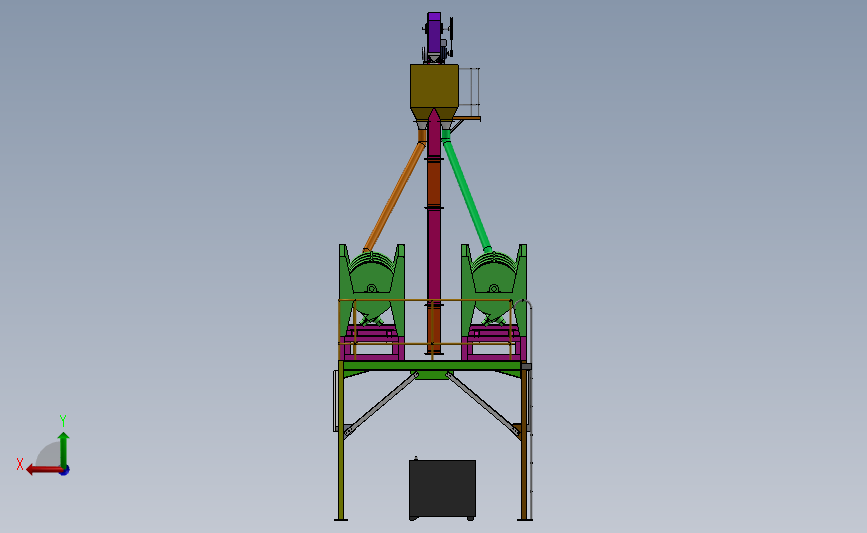The image size is (867, 533).
Task: Select the ladder rail on the right side
Action: [x=530, y=409]
